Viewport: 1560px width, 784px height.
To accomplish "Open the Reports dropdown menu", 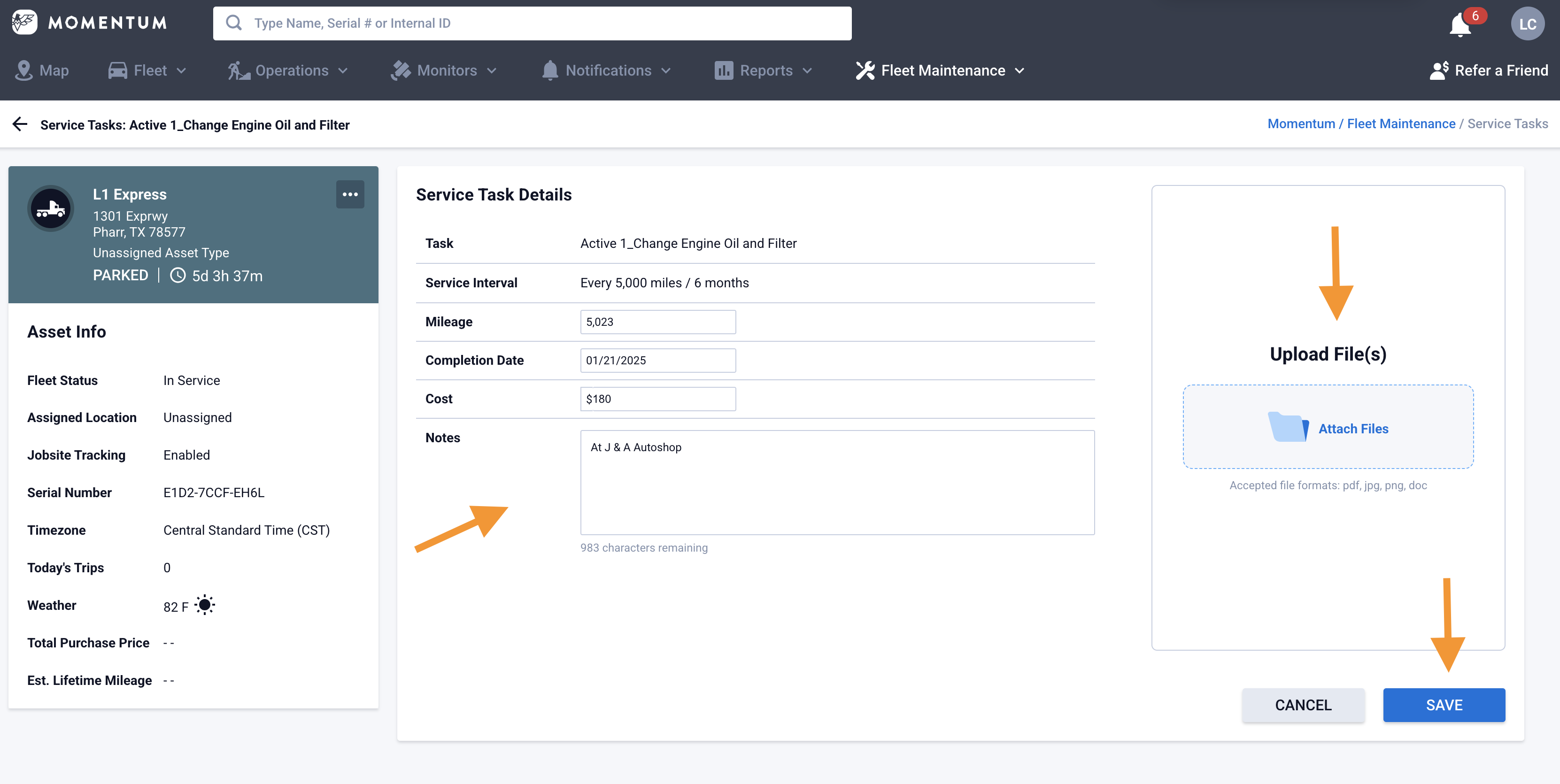I will 763,70.
